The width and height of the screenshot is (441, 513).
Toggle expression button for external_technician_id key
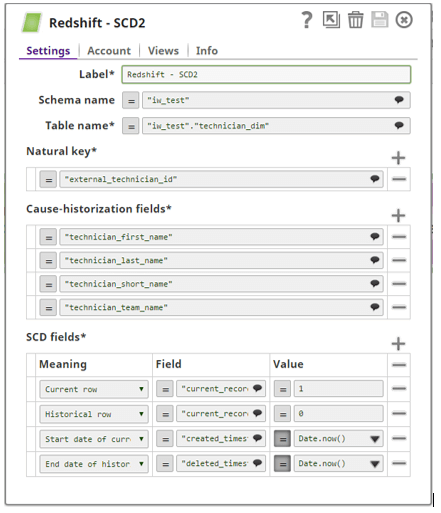click(48, 179)
